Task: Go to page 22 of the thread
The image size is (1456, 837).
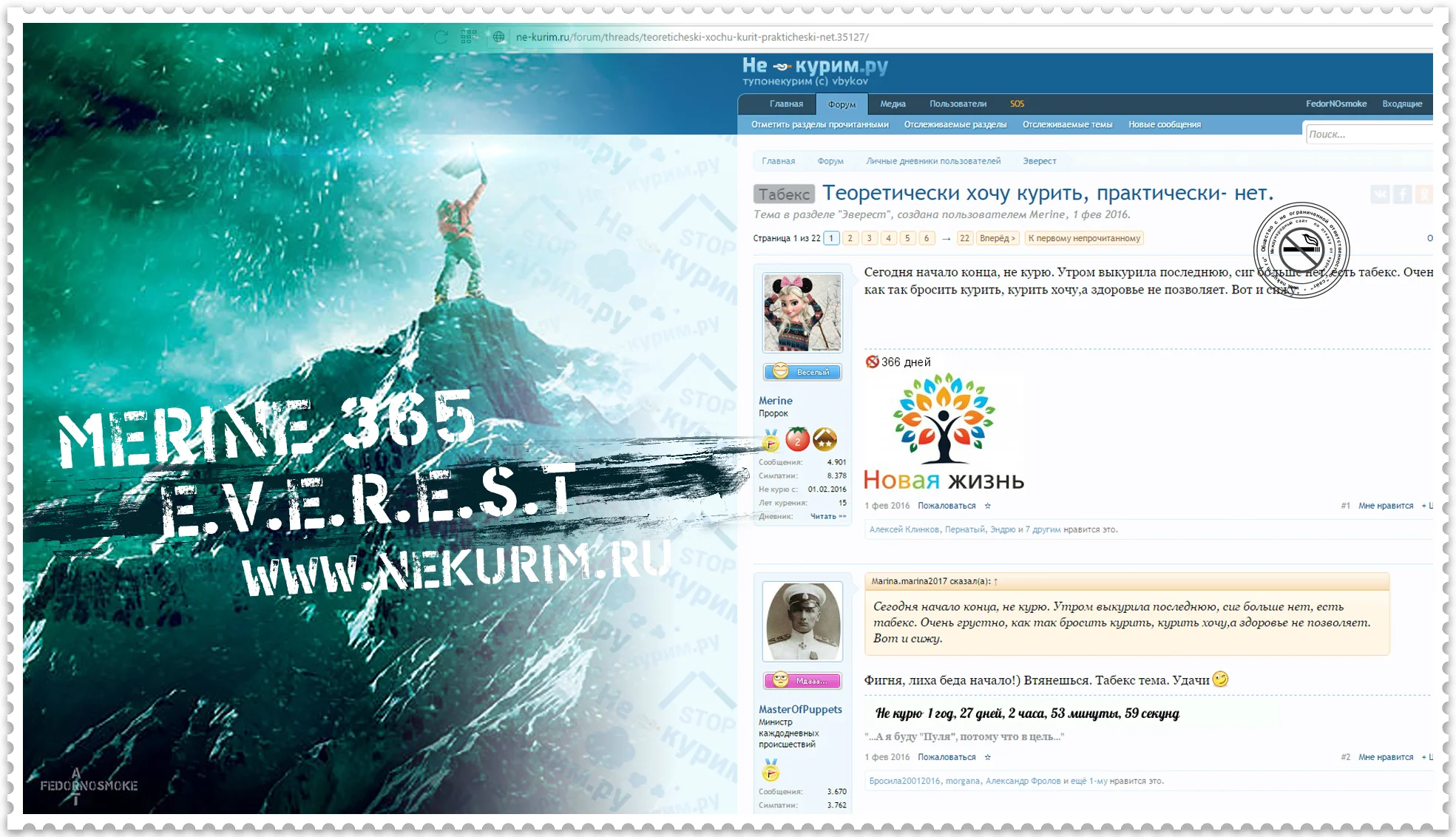Action: tap(964, 238)
